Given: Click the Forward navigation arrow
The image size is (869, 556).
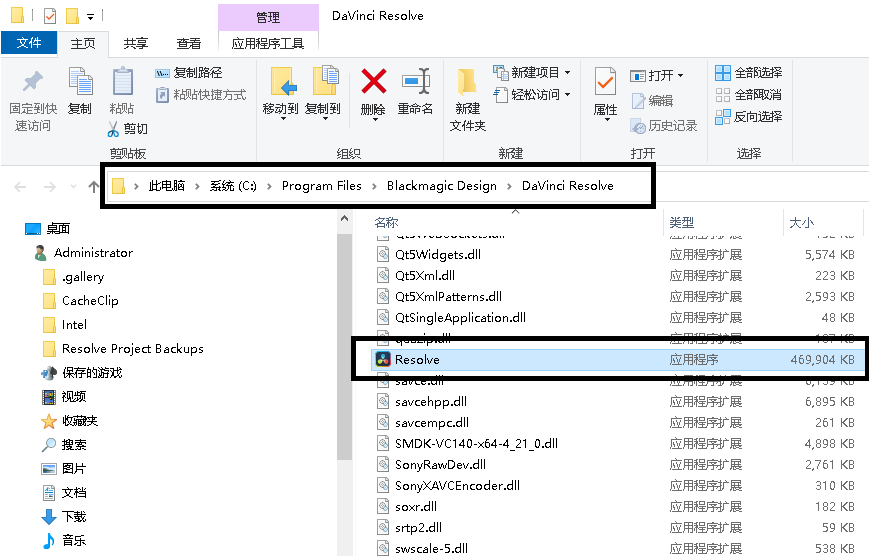Looking at the screenshot, I should tap(50, 187).
